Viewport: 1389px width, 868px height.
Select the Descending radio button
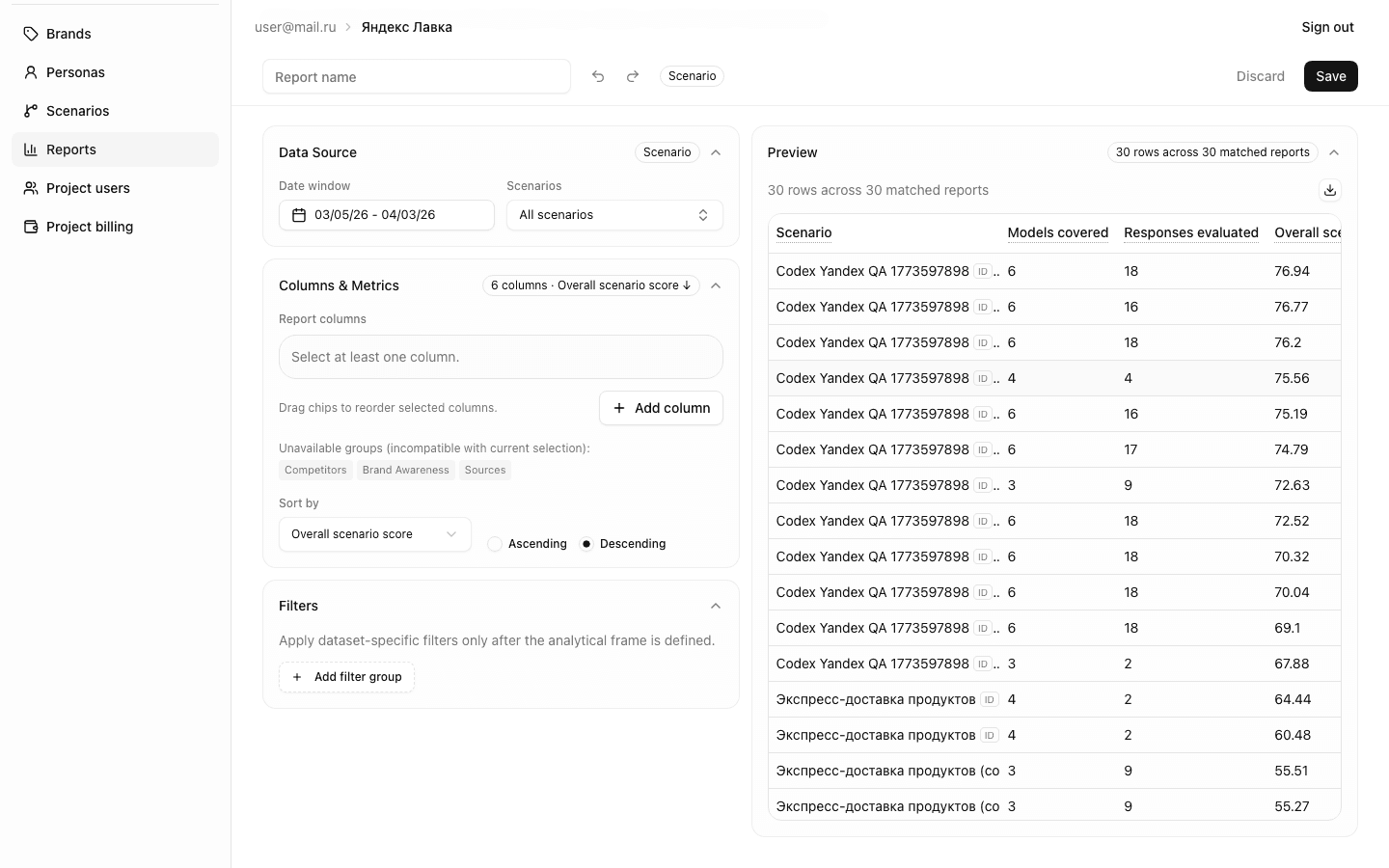point(586,544)
